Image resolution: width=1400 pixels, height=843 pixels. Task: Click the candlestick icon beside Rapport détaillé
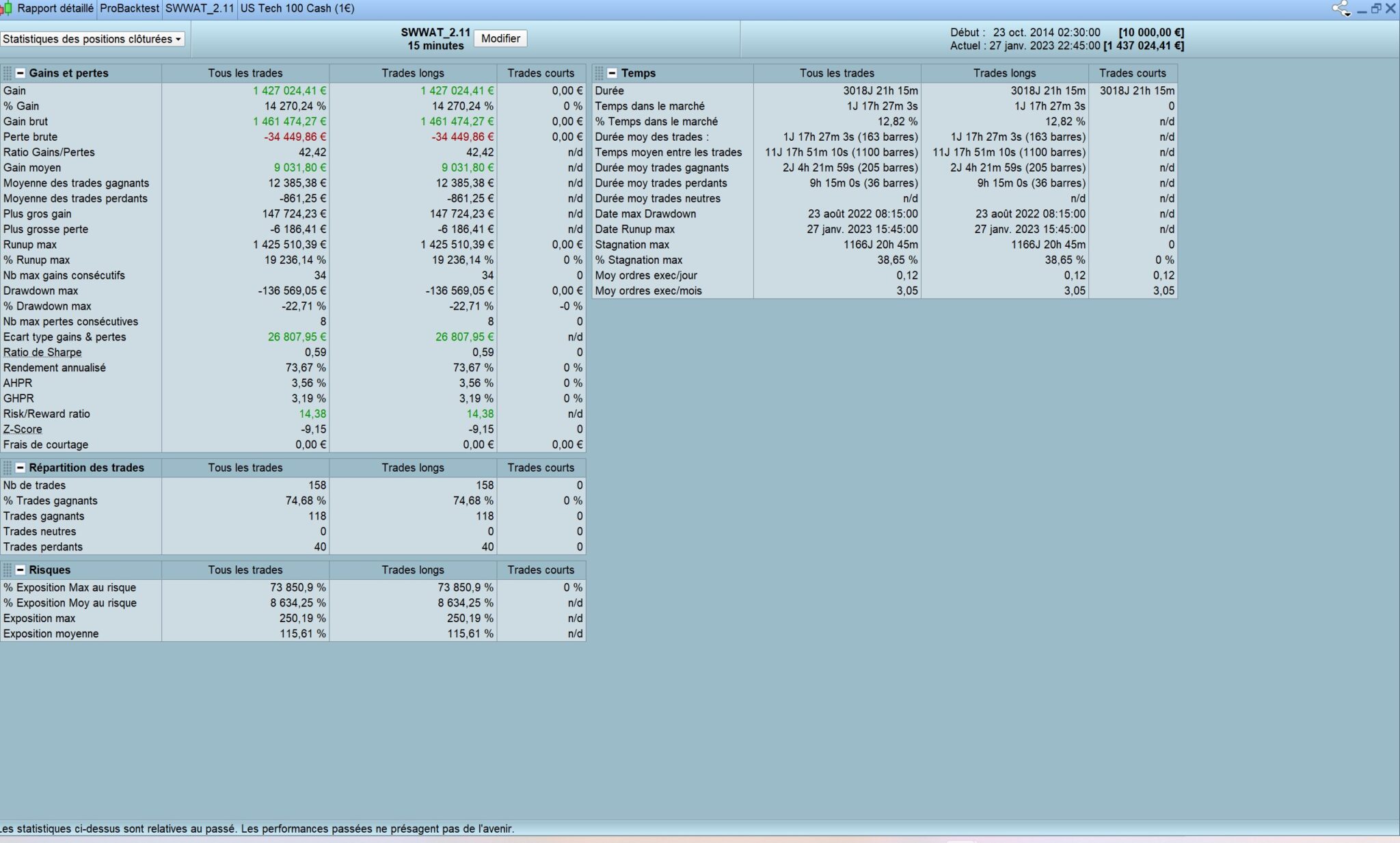7,8
